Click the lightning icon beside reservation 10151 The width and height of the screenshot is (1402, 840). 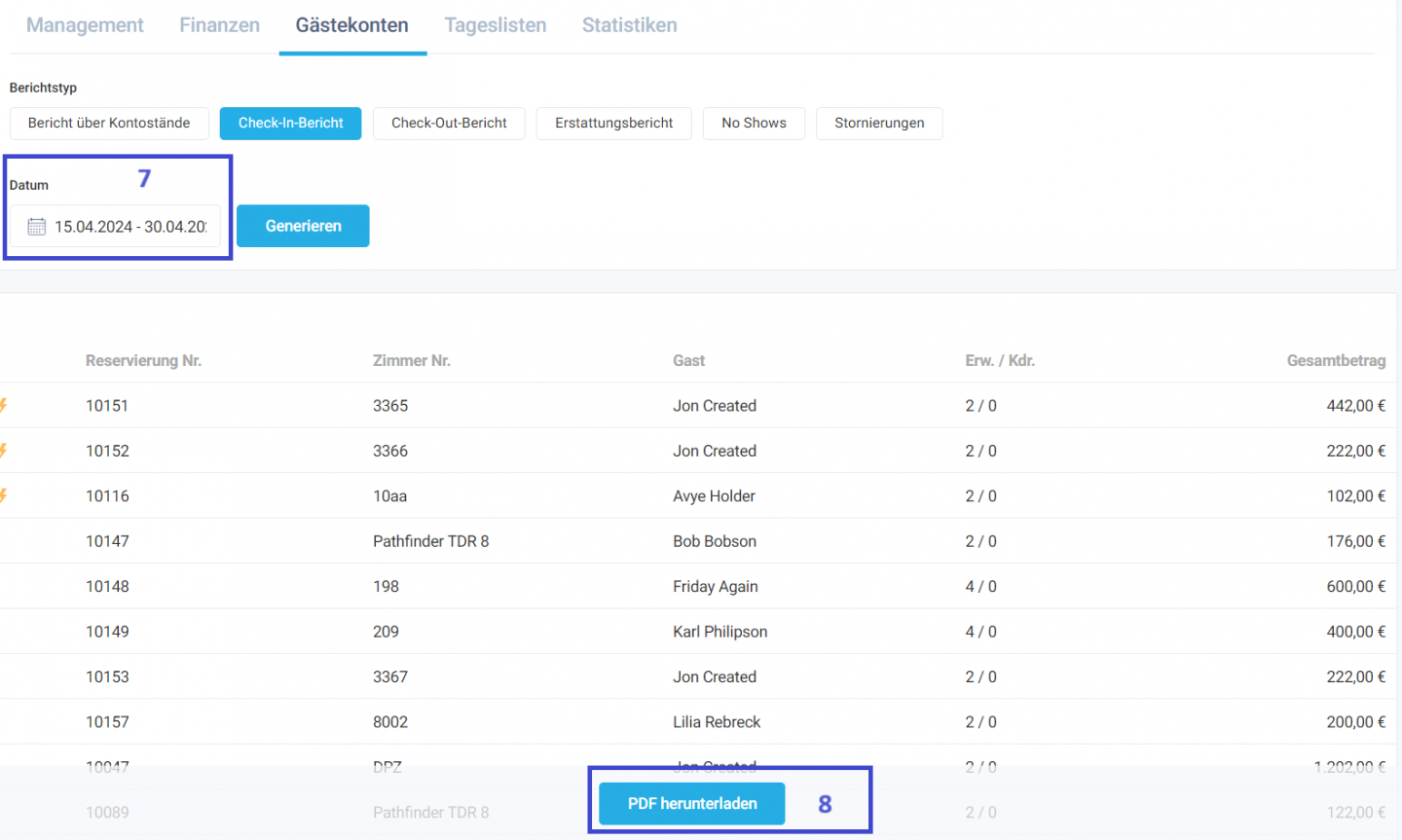tap(4, 405)
